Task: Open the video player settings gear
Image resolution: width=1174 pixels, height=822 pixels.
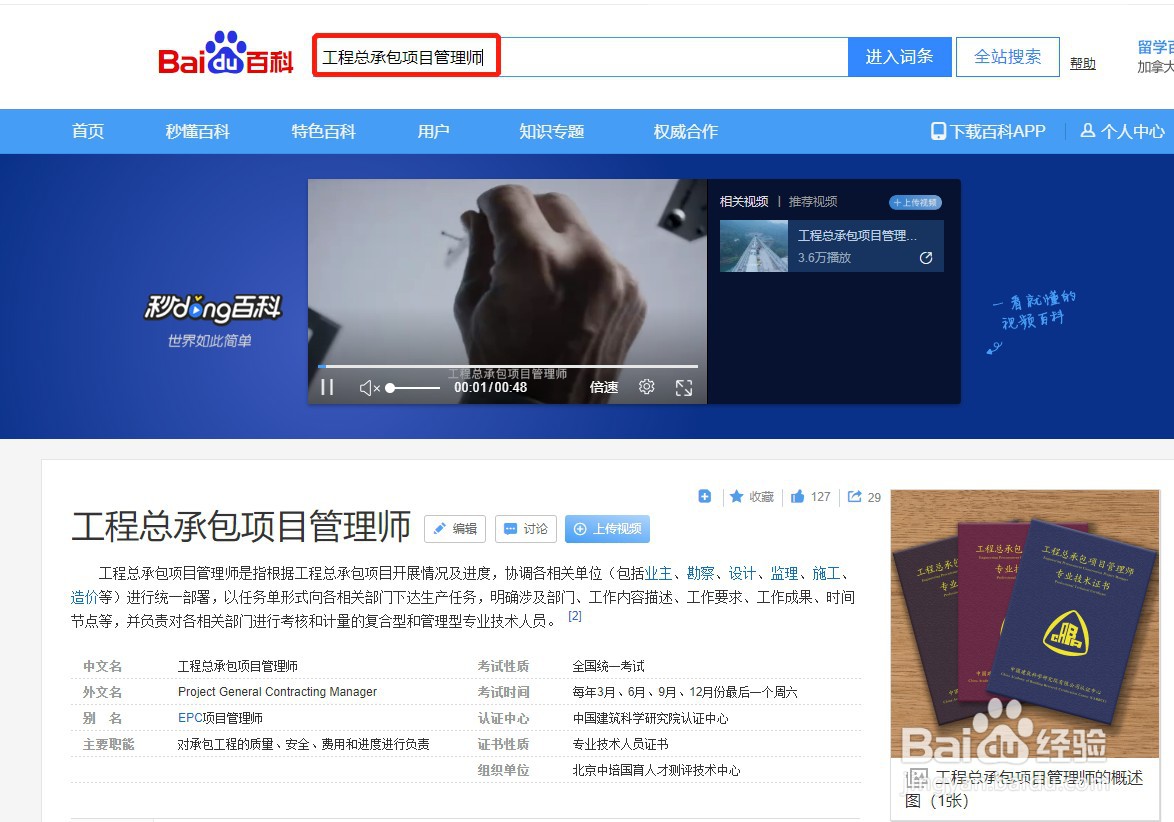Action: 645,387
